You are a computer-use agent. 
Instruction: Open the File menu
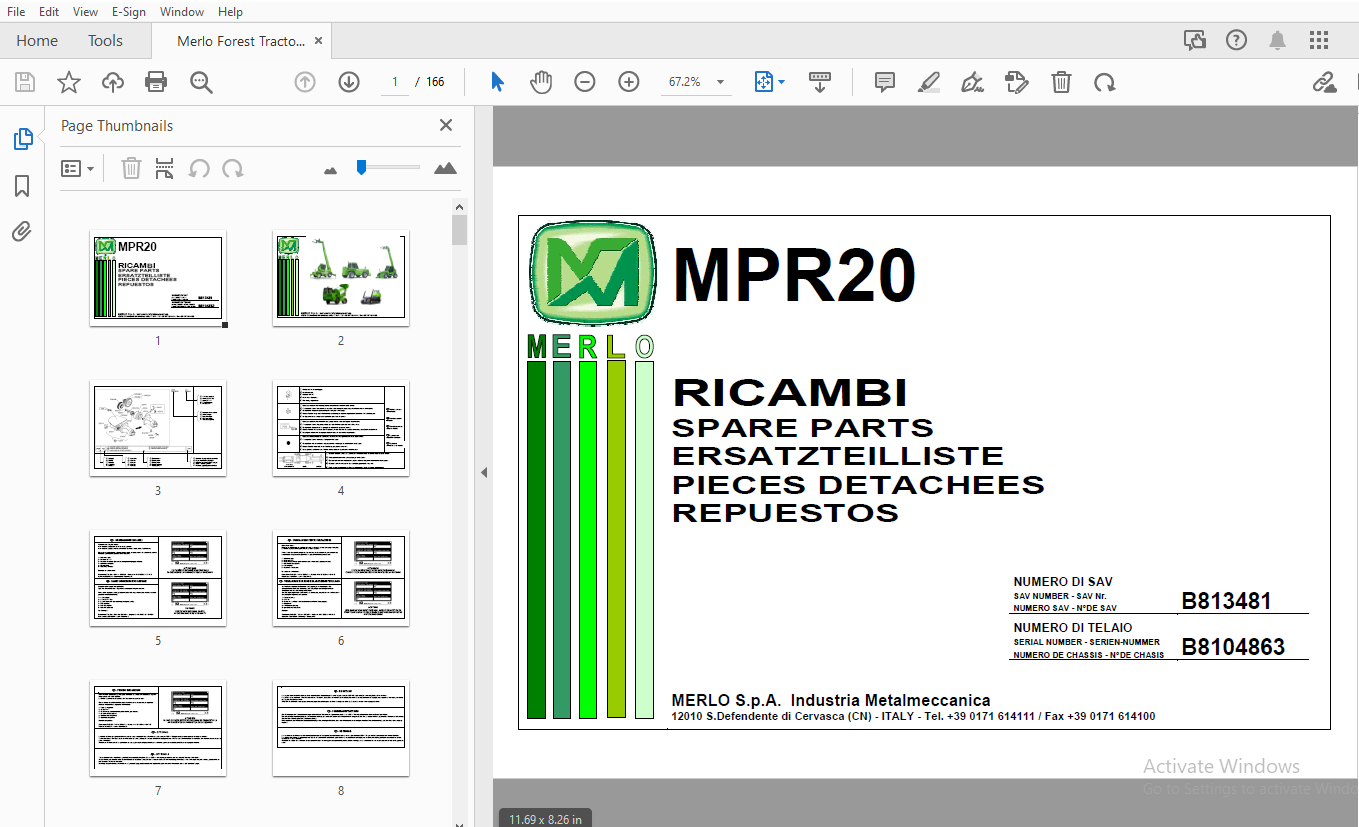pos(16,12)
